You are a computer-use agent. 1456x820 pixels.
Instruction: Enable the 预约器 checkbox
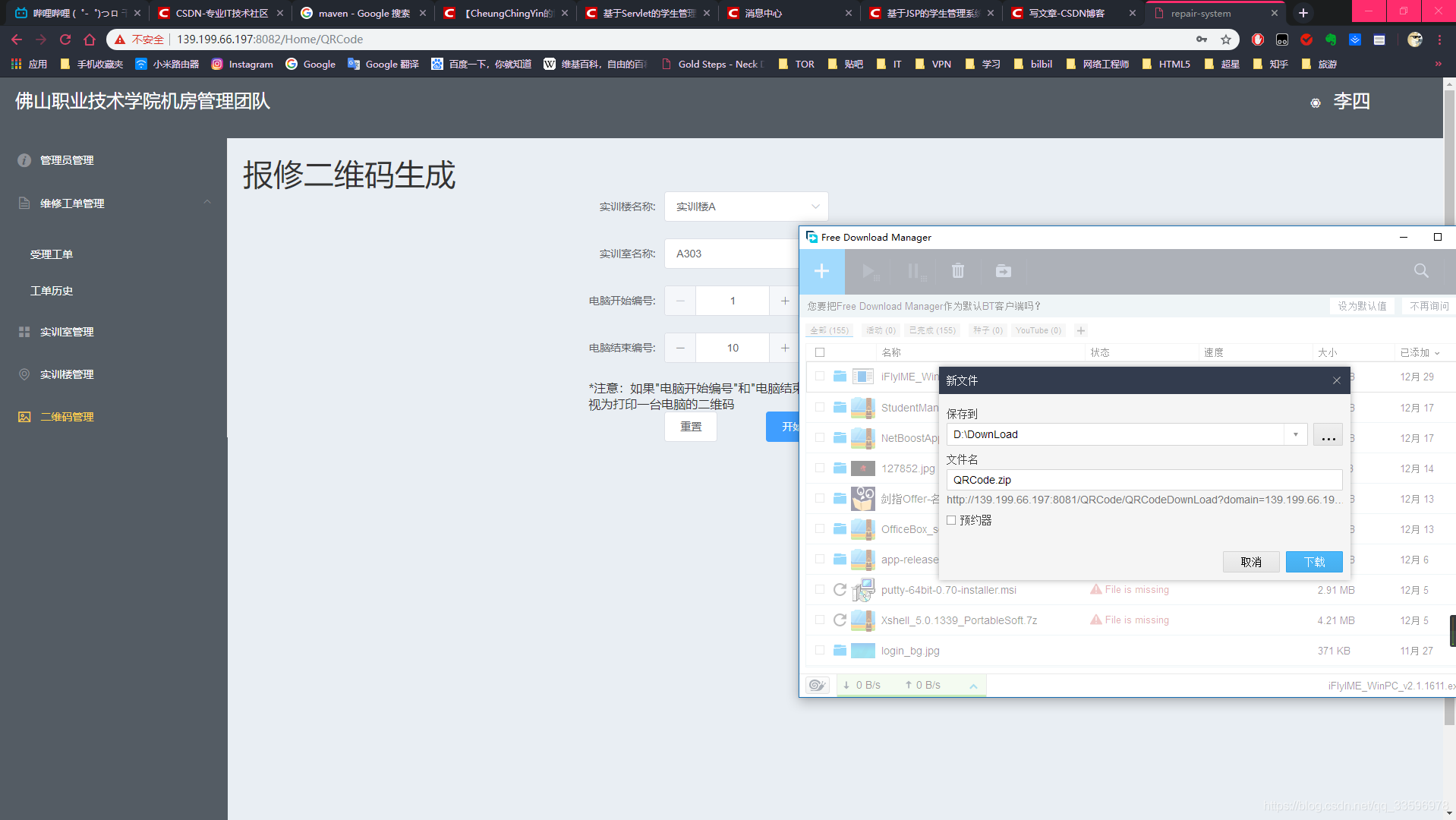click(952, 520)
